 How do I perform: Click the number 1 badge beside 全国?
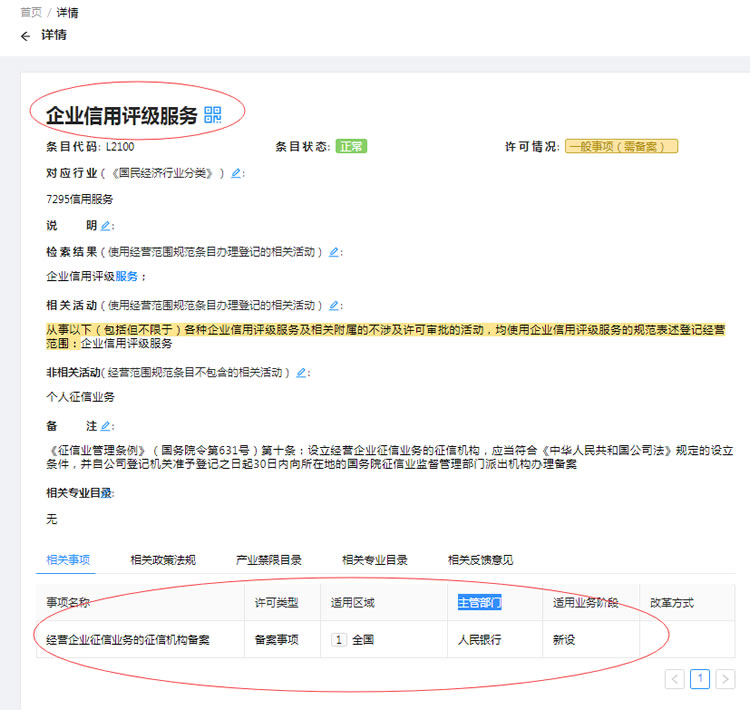[x=339, y=640]
